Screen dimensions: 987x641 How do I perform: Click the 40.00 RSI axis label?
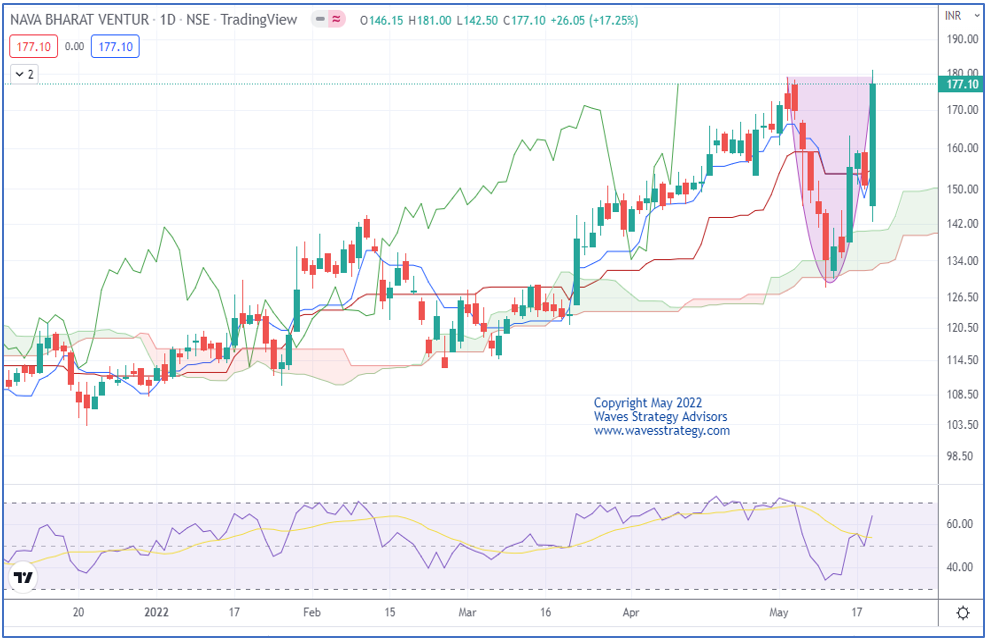961,567
